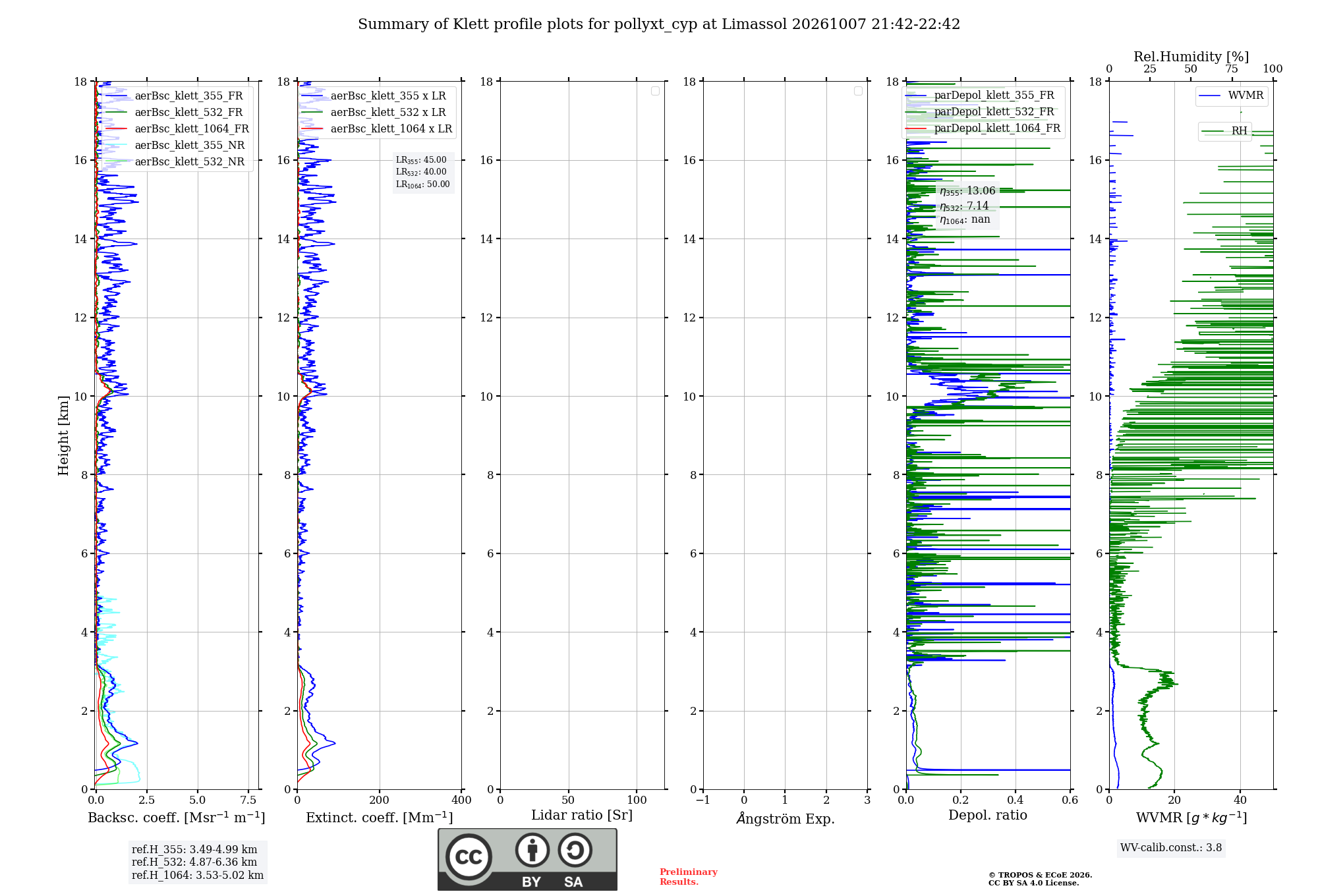The height and width of the screenshot is (896, 1318).
Task: Click the η1064: nan annotation
Action: click(x=965, y=220)
